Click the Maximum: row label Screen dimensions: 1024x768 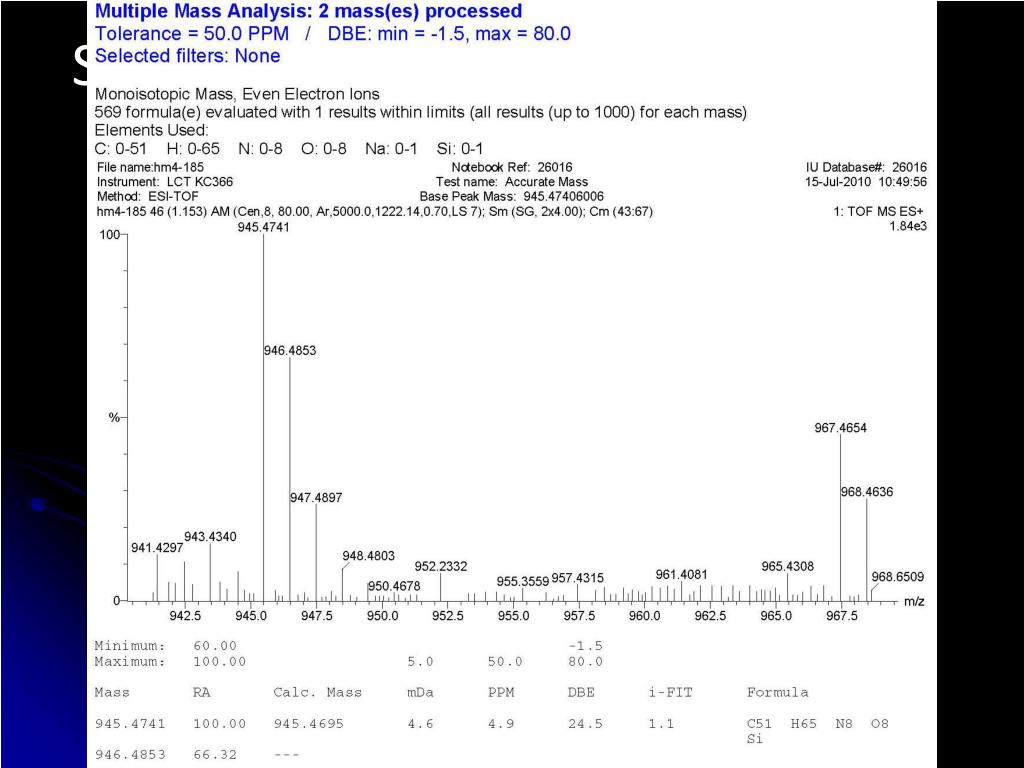130,662
